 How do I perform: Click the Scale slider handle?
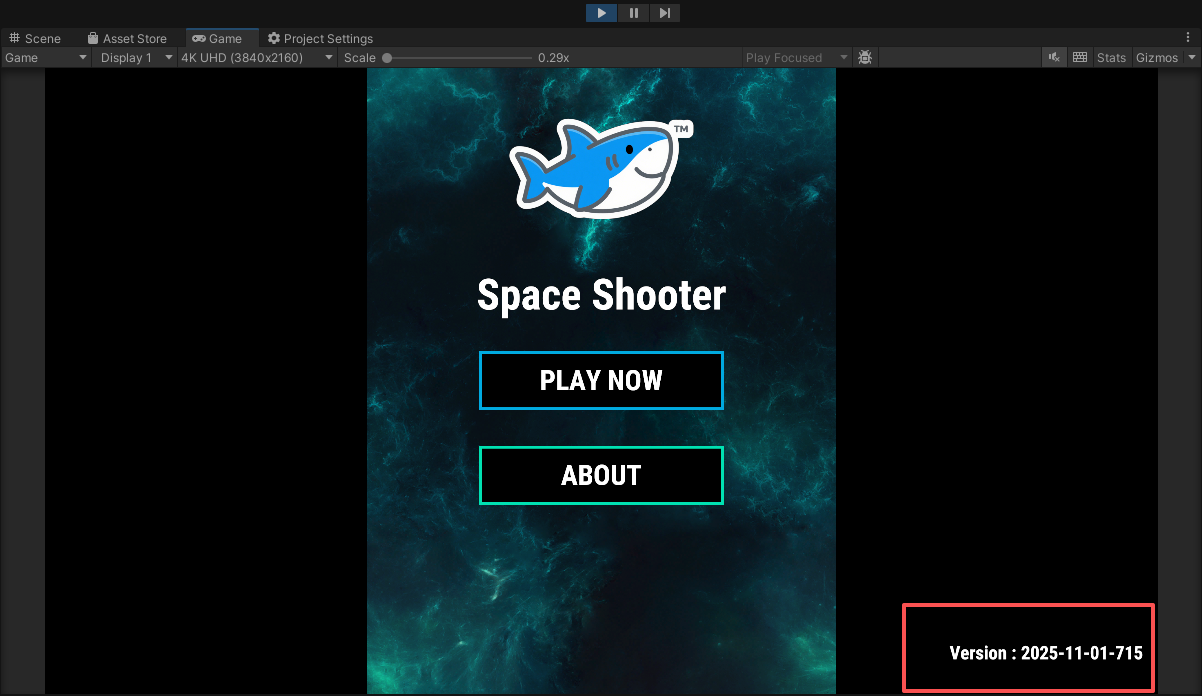tap(387, 58)
